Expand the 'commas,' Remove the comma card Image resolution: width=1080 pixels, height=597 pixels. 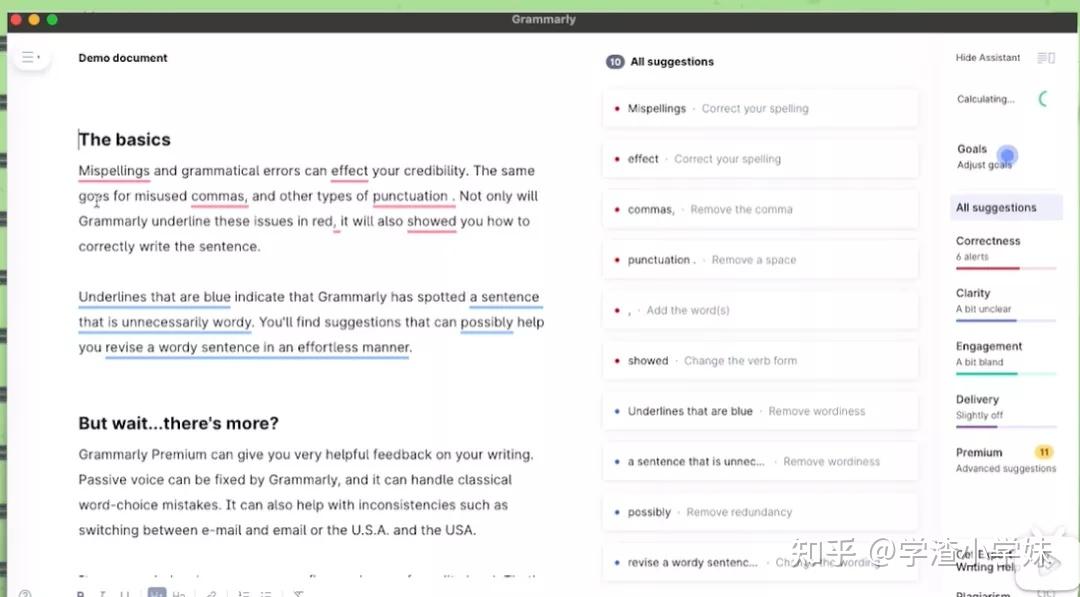[760, 209]
